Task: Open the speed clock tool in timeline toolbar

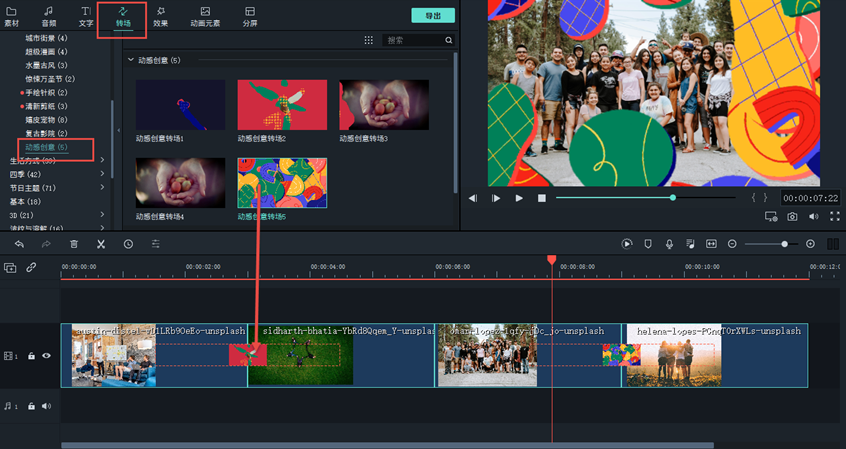Action: [x=128, y=244]
